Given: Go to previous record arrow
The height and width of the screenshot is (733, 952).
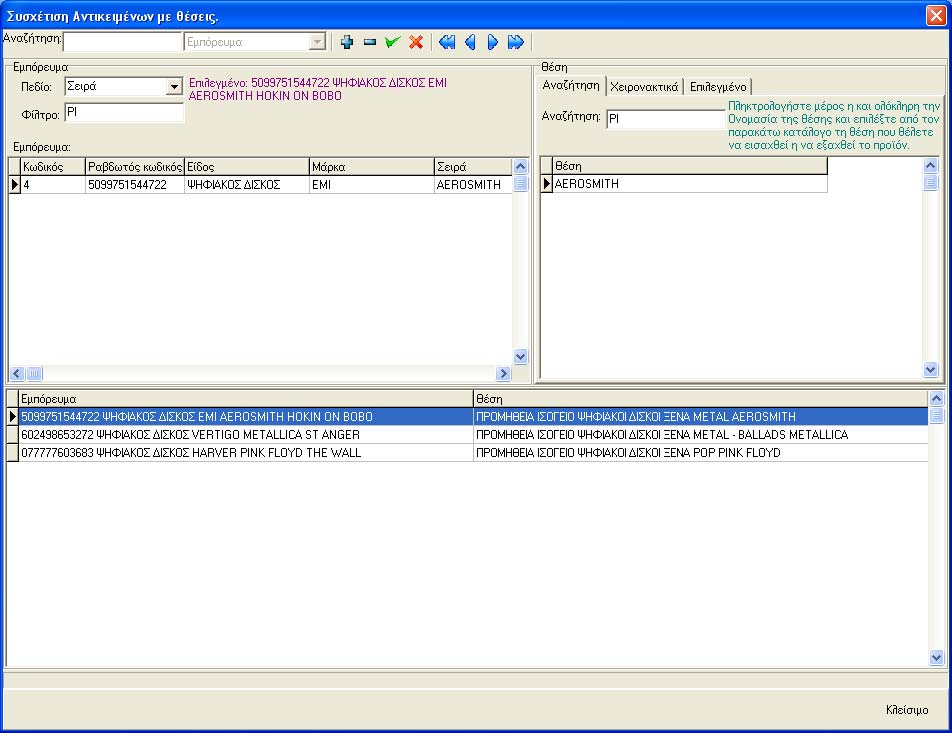Looking at the screenshot, I should pyautogui.click(x=470, y=42).
